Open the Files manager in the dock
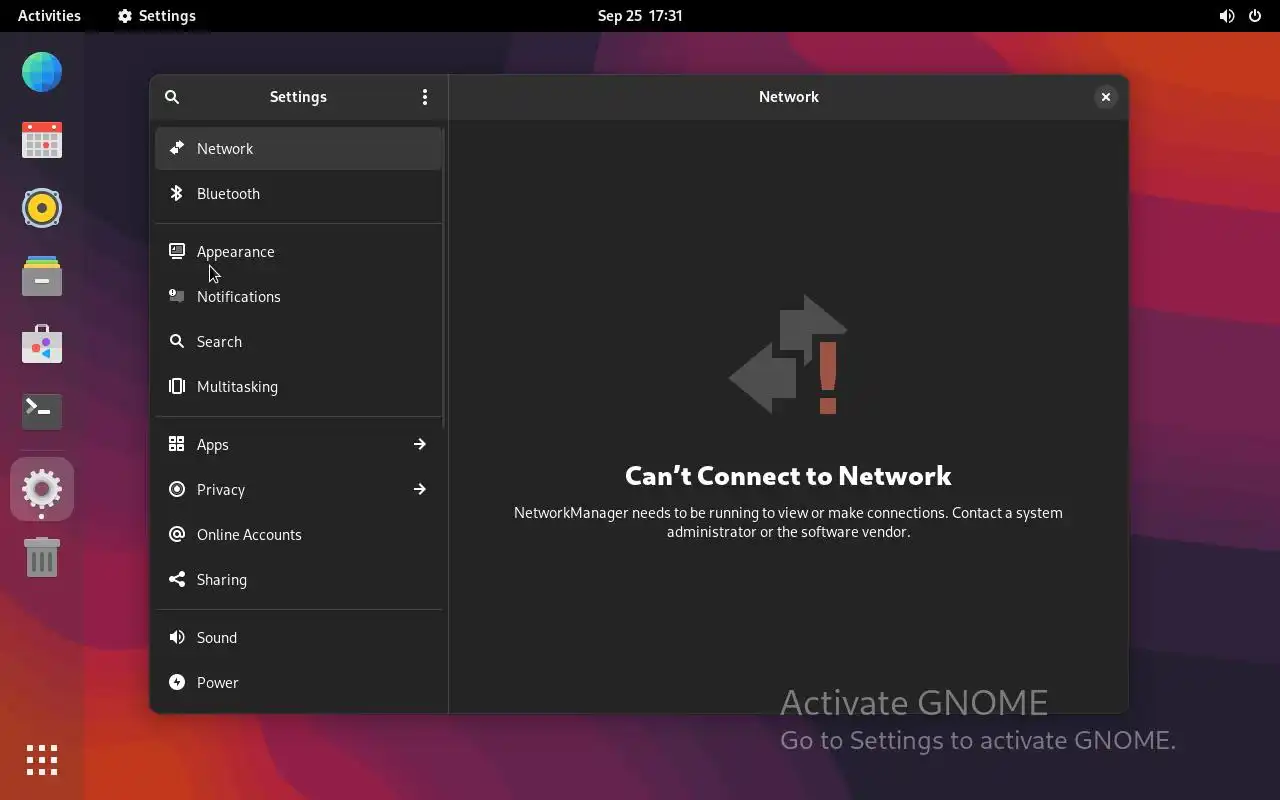 tap(42, 276)
